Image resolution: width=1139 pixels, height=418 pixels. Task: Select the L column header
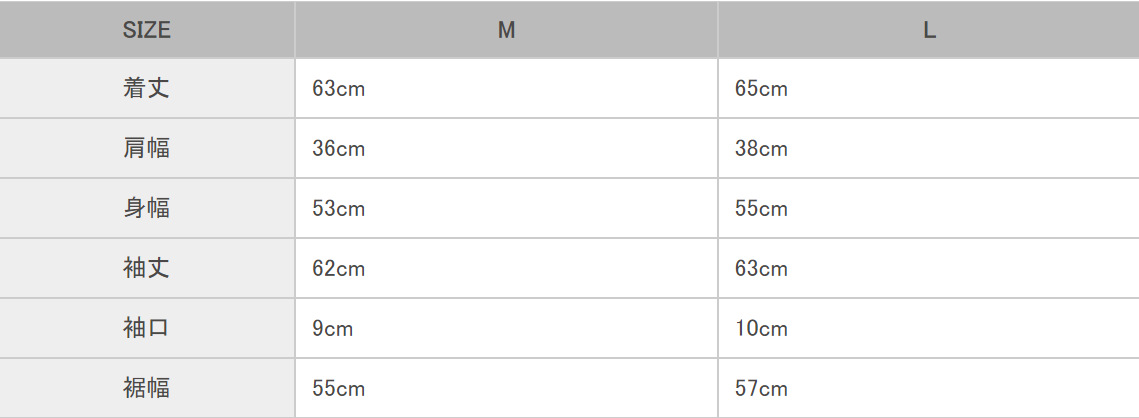929,30
